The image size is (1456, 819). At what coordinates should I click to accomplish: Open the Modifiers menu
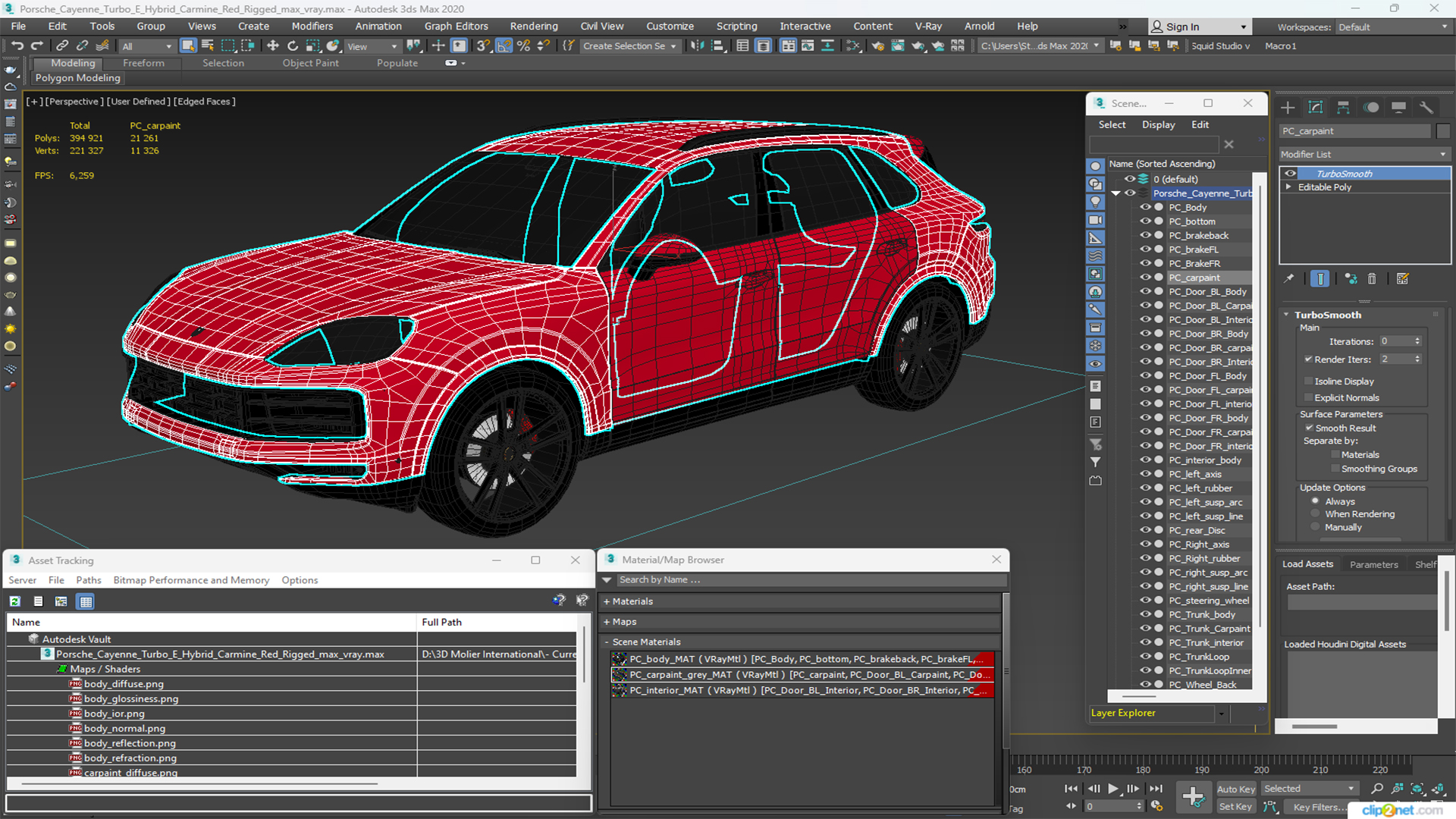[312, 27]
